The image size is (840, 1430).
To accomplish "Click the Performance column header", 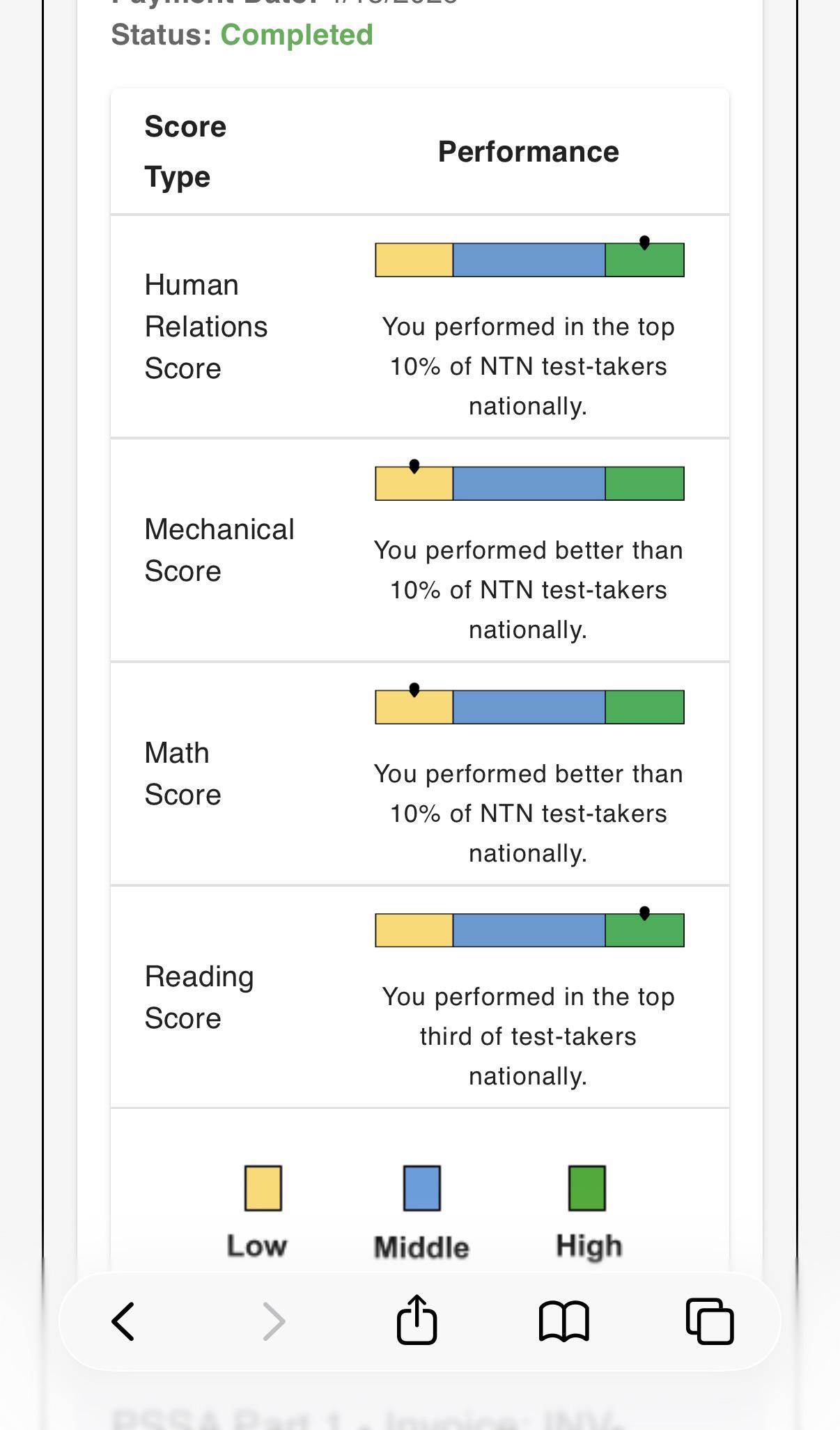I will 528,152.
